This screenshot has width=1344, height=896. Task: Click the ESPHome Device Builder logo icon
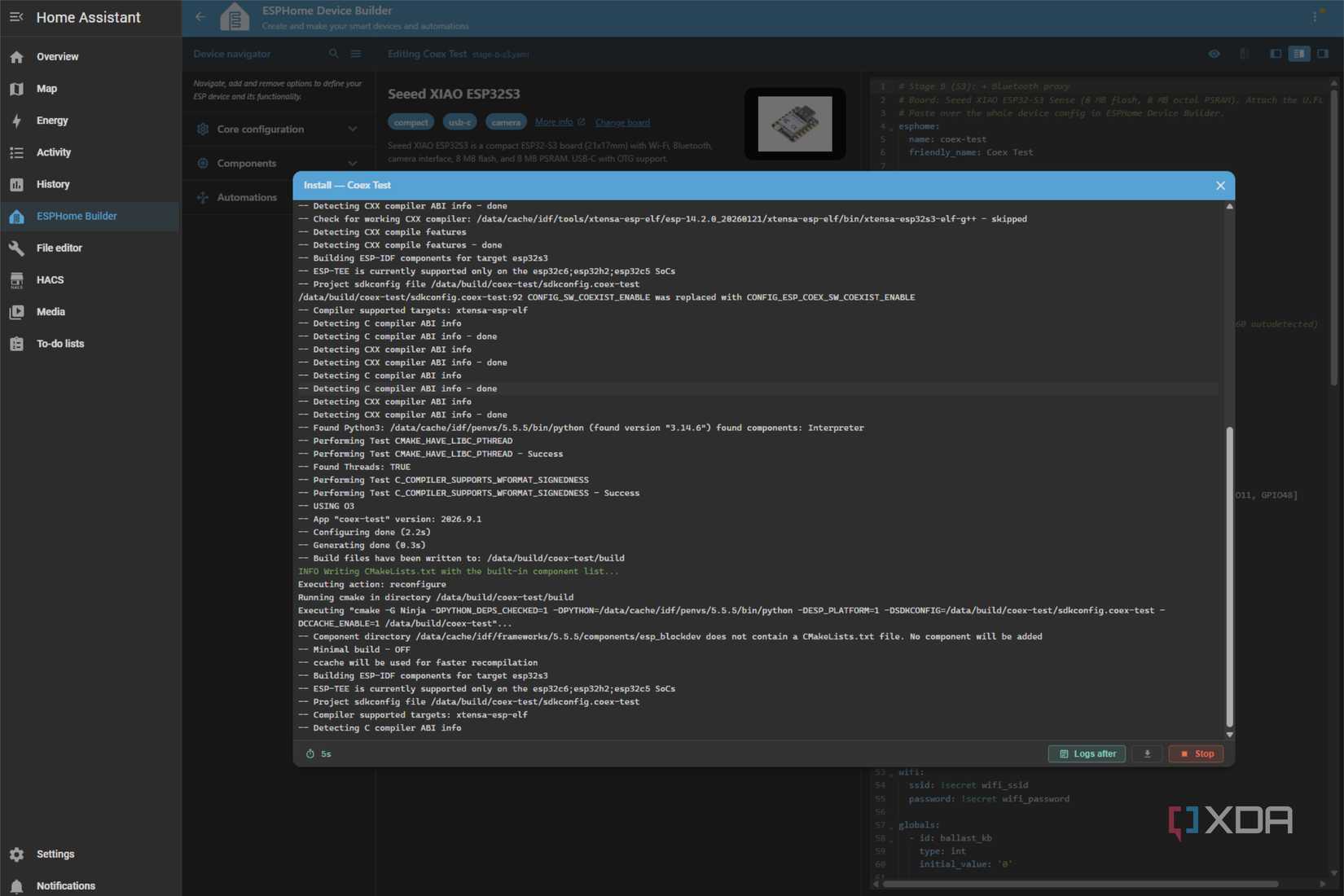point(235,17)
